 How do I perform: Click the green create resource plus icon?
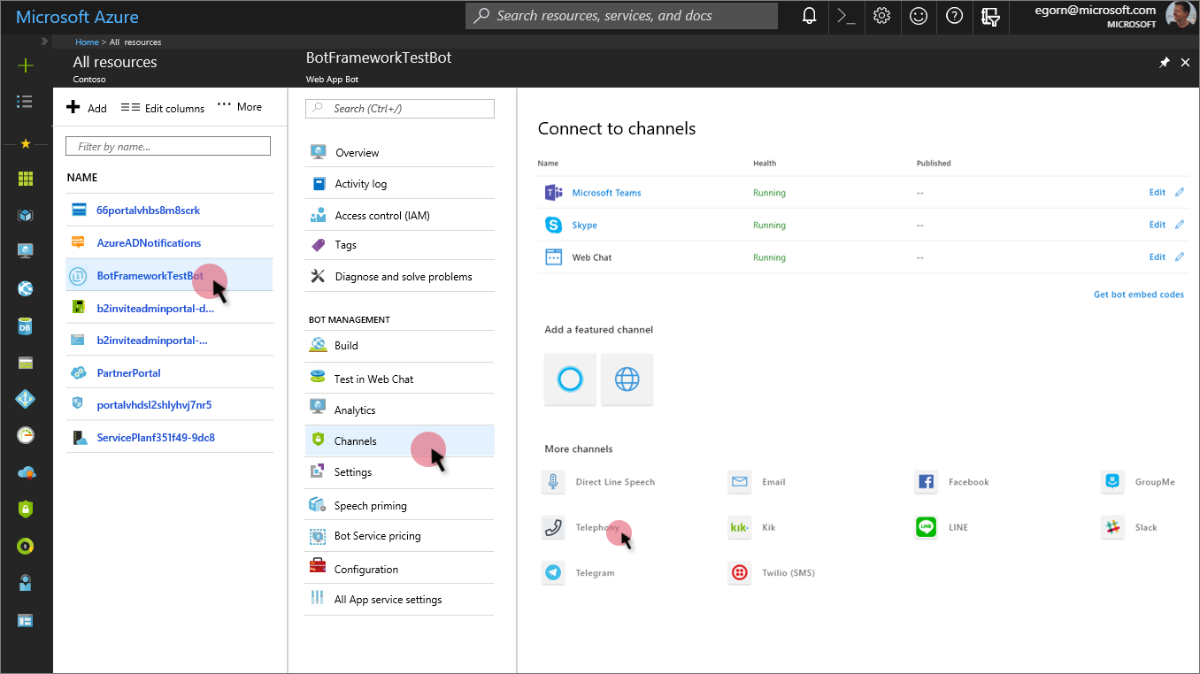pos(26,65)
